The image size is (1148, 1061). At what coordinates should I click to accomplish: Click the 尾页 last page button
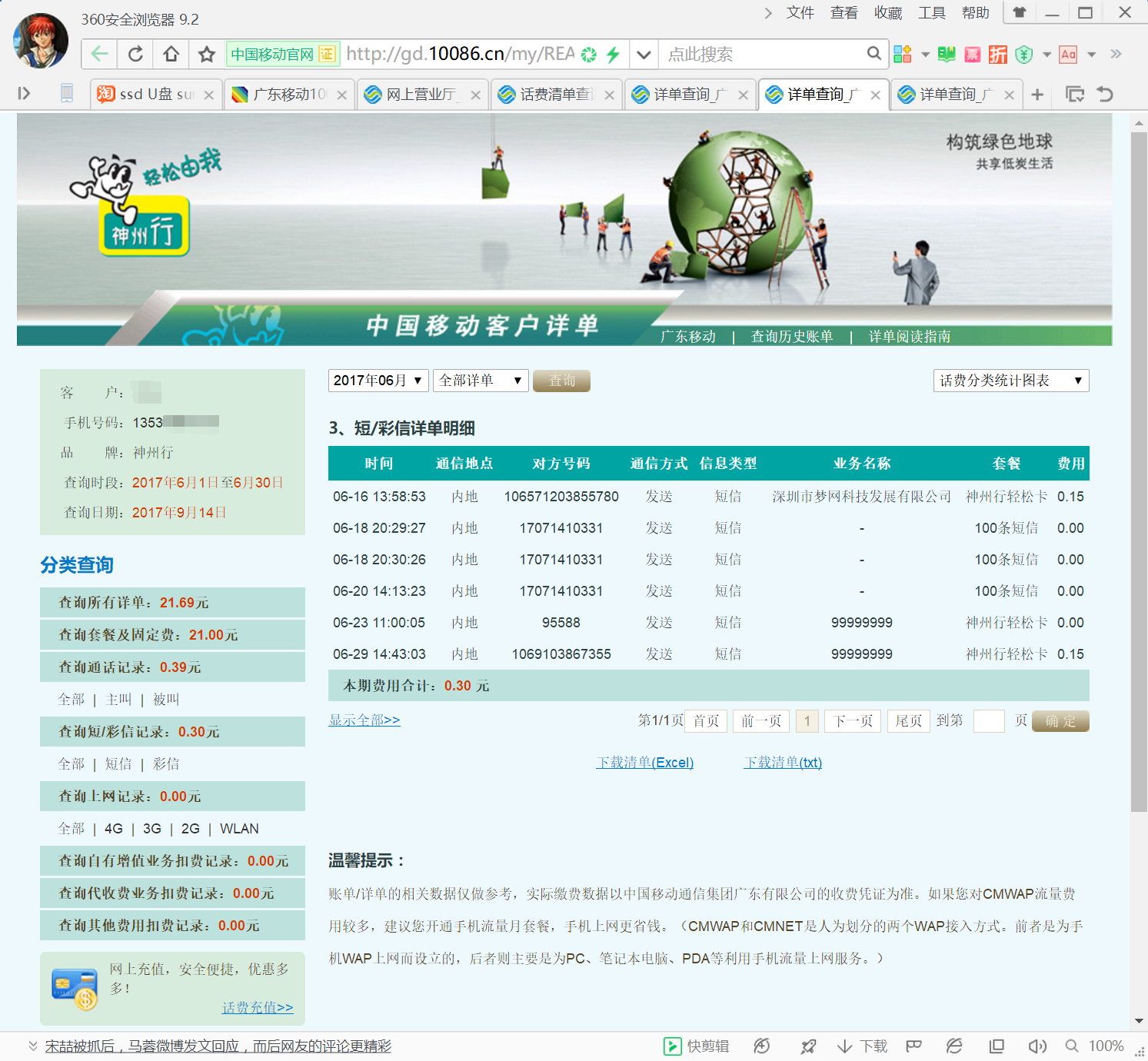[909, 720]
